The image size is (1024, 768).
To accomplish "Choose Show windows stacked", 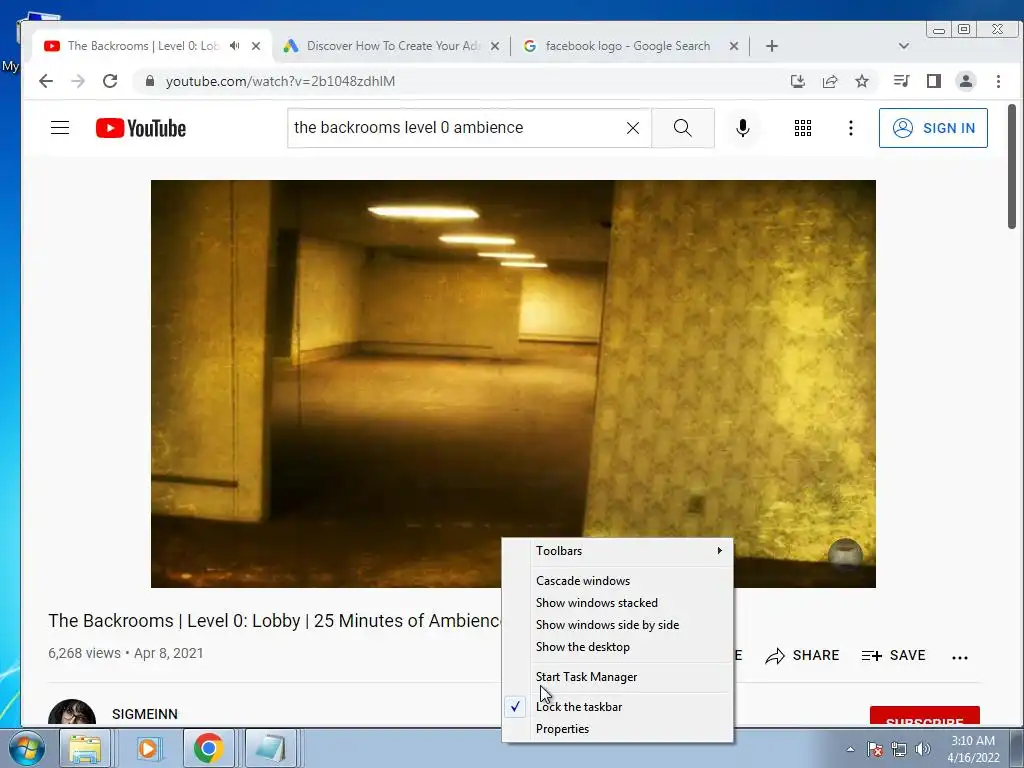I will click(x=618, y=603).
